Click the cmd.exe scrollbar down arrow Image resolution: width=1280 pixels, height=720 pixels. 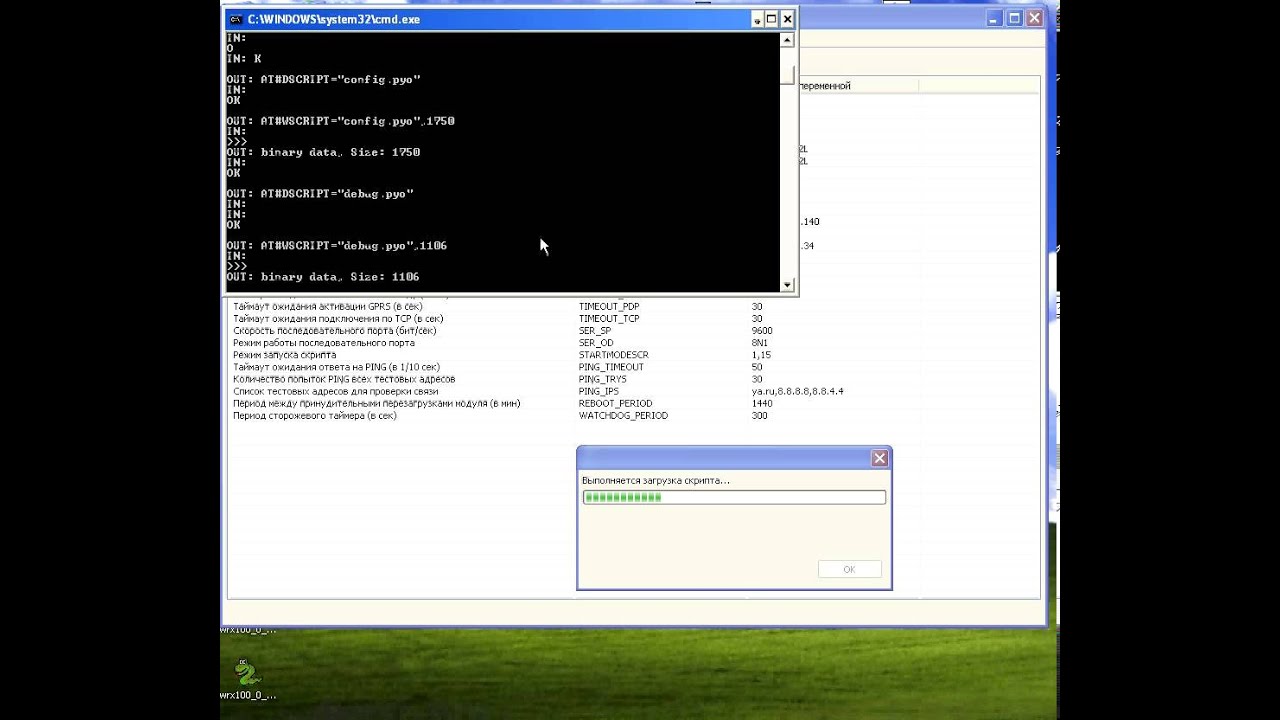coord(787,285)
